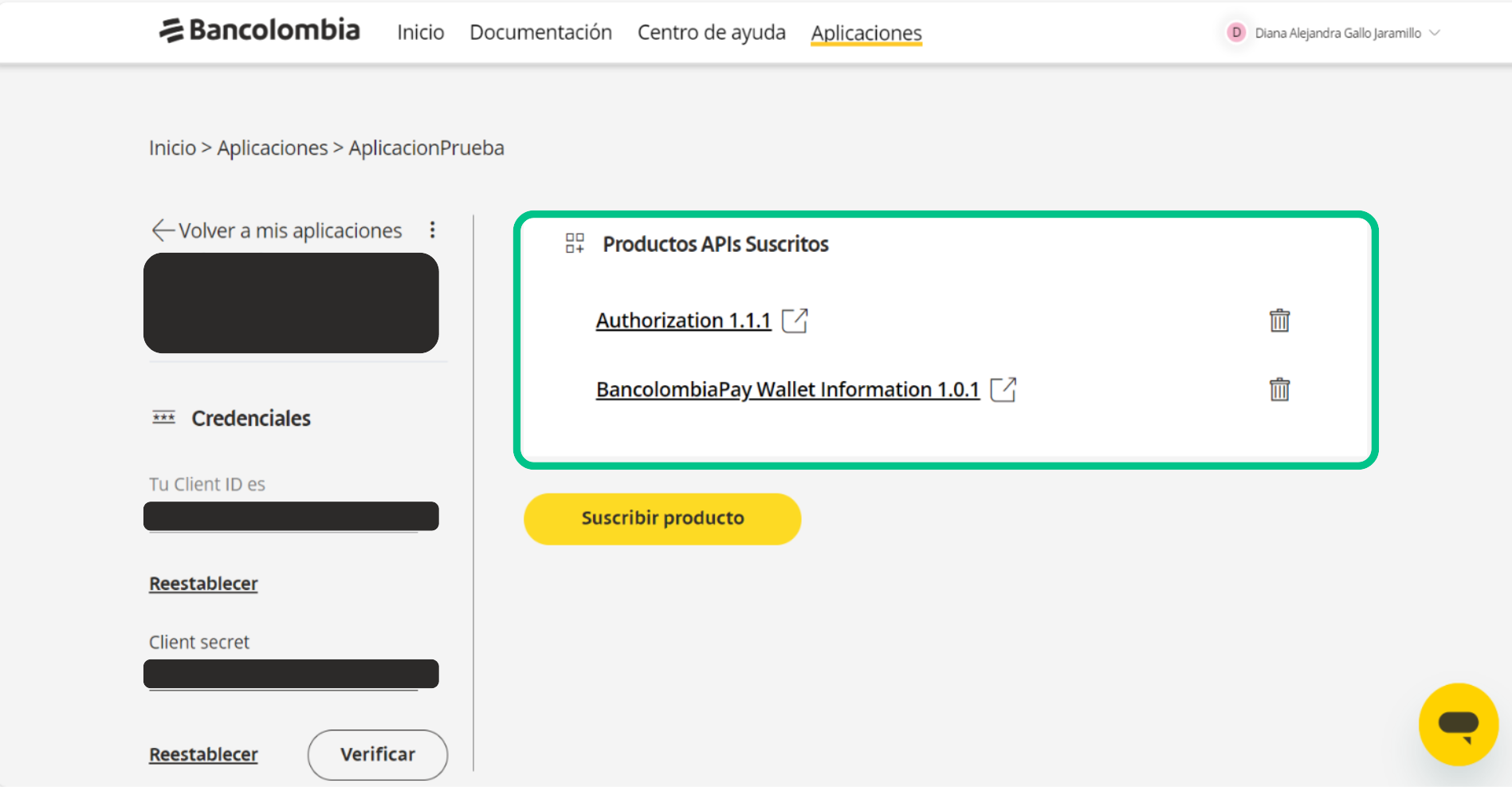Click the AplicacionPrueba breadcrumb text
The height and width of the screenshot is (787, 1512).
pos(426,148)
